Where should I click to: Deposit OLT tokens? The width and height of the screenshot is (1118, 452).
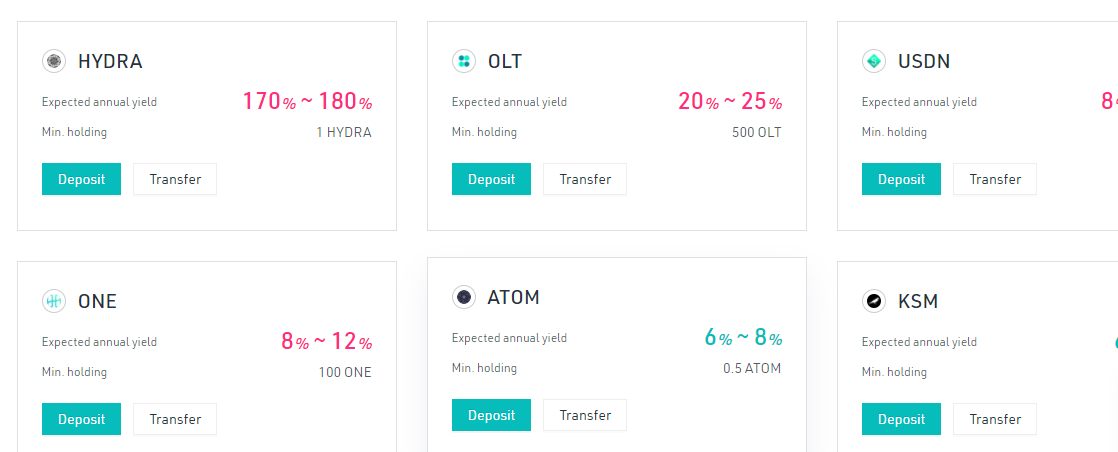pyautogui.click(x=491, y=179)
